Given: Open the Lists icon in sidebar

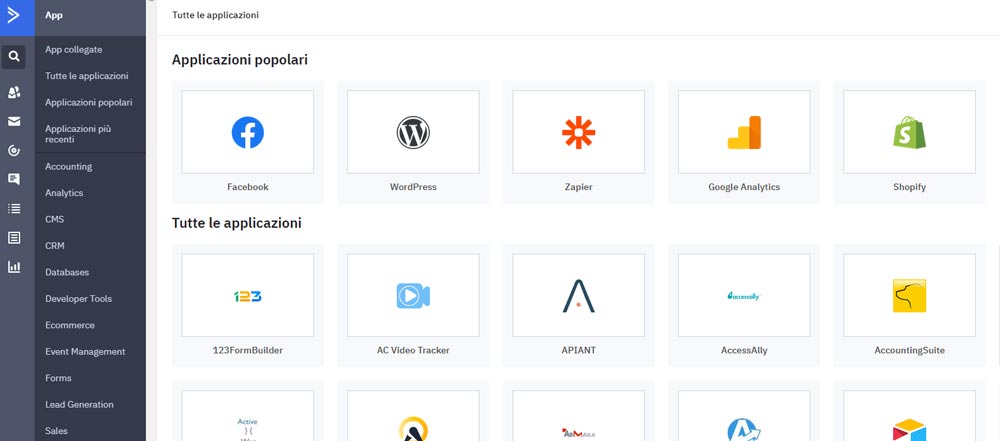Looking at the screenshot, I should click(x=14, y=208).
